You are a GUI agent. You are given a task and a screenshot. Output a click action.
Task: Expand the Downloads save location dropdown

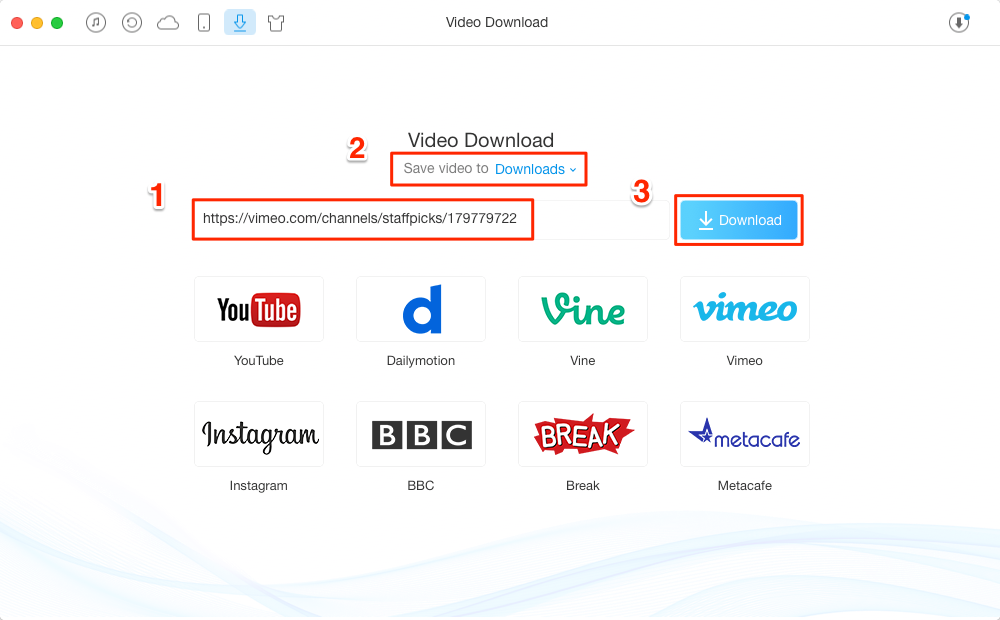pos(536,169)
